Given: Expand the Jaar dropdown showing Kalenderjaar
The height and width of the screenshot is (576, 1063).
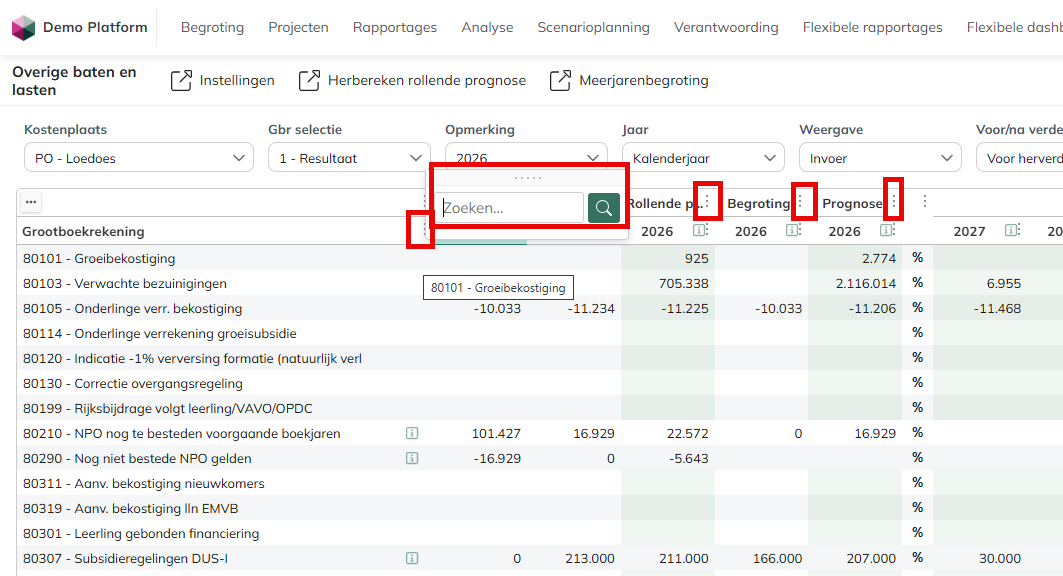Looking at the screenshot, I should (x=703, y=158).
